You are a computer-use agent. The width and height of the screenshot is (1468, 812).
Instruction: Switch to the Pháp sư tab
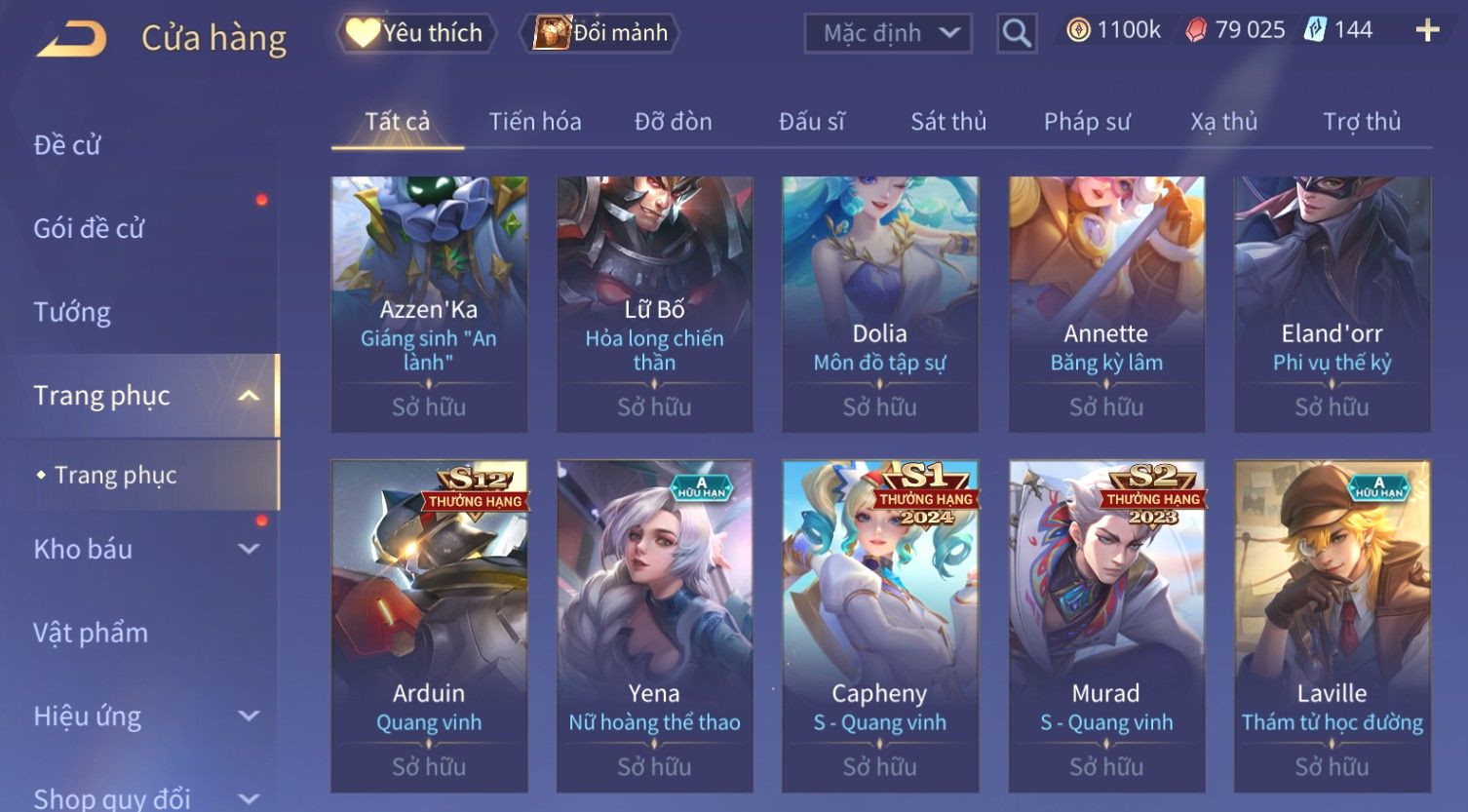coord(1087,122)
